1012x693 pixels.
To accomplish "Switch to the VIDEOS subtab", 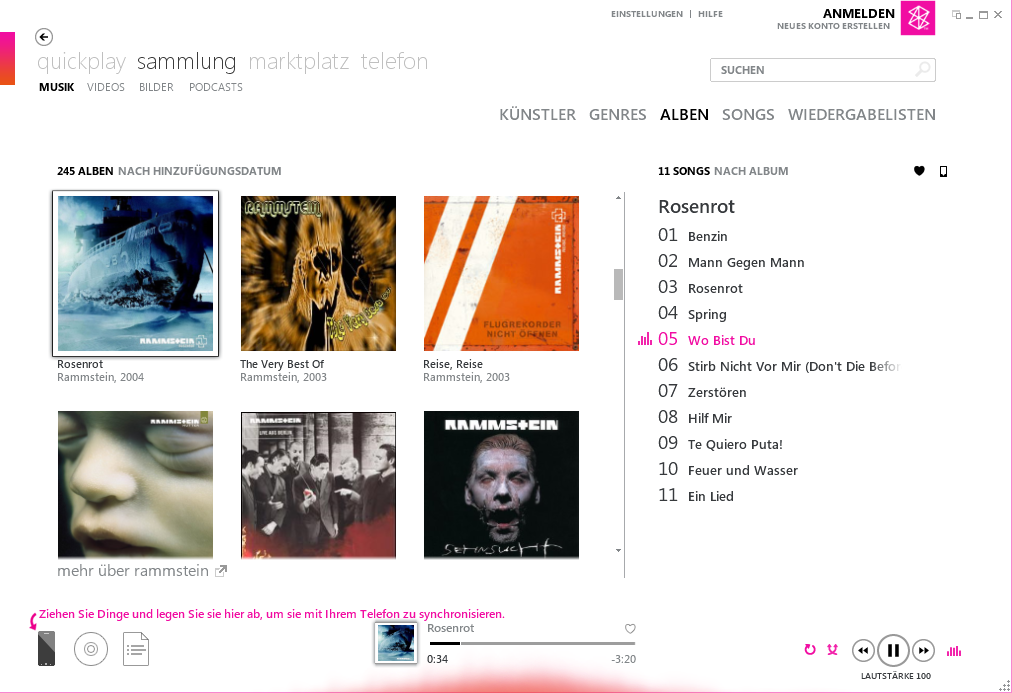I will 106,87.
